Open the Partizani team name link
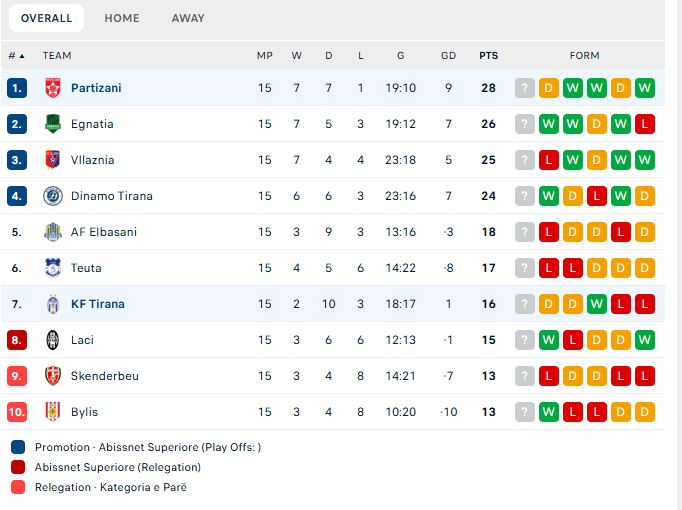 click(96, 88)
